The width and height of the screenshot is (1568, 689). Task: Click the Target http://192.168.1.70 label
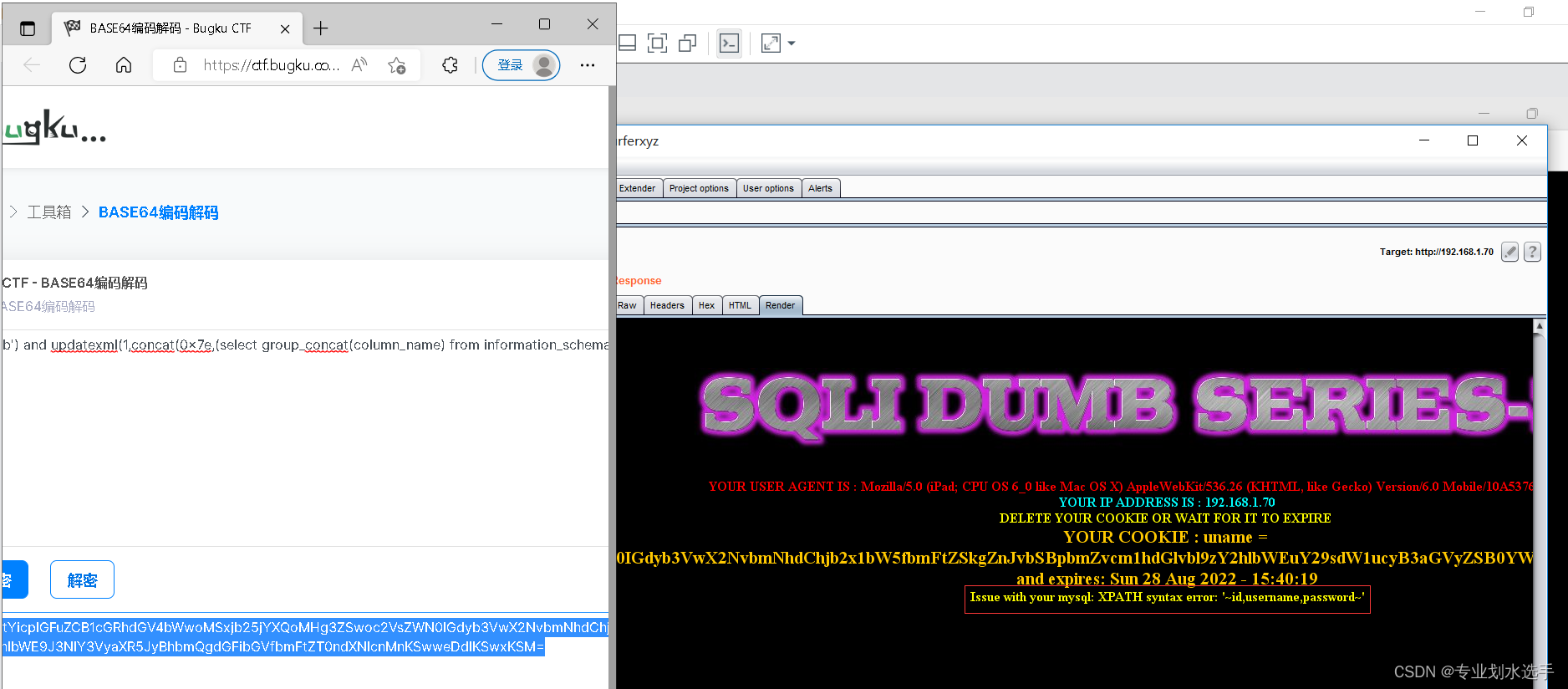tap(1436, 252)
